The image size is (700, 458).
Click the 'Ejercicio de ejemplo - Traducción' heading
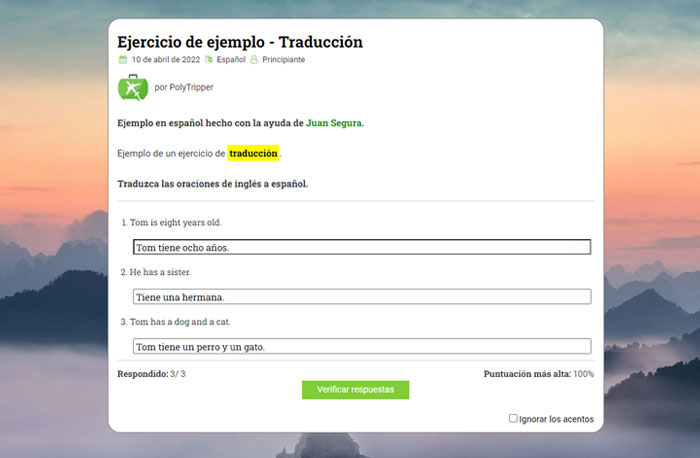240,42
